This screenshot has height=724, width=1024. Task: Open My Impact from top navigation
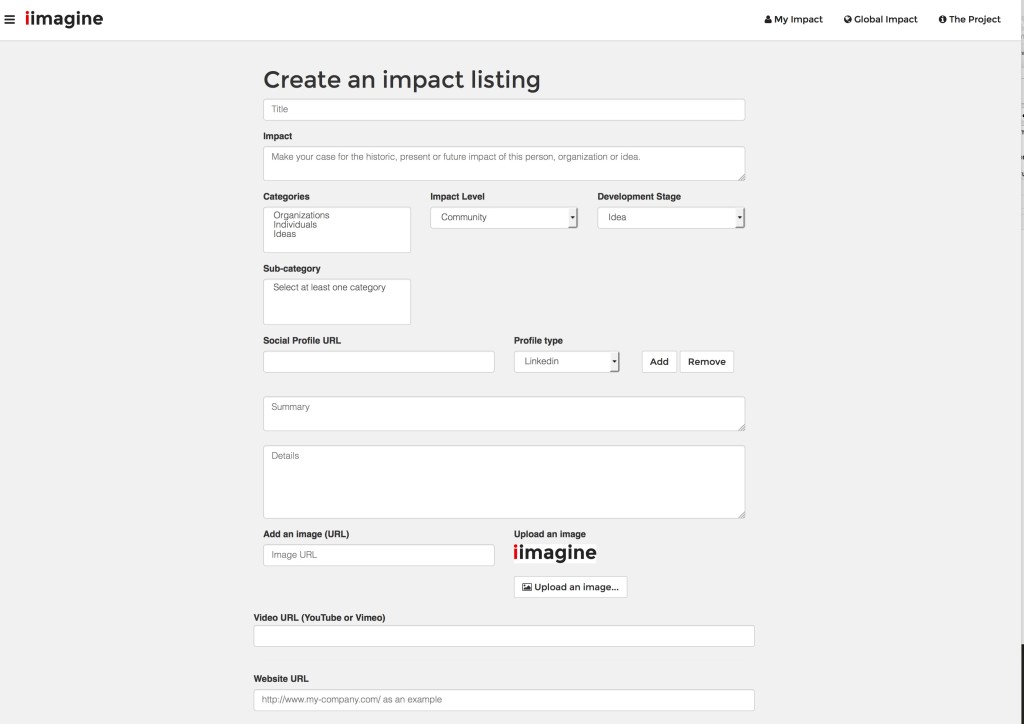(x=793, y=19)
